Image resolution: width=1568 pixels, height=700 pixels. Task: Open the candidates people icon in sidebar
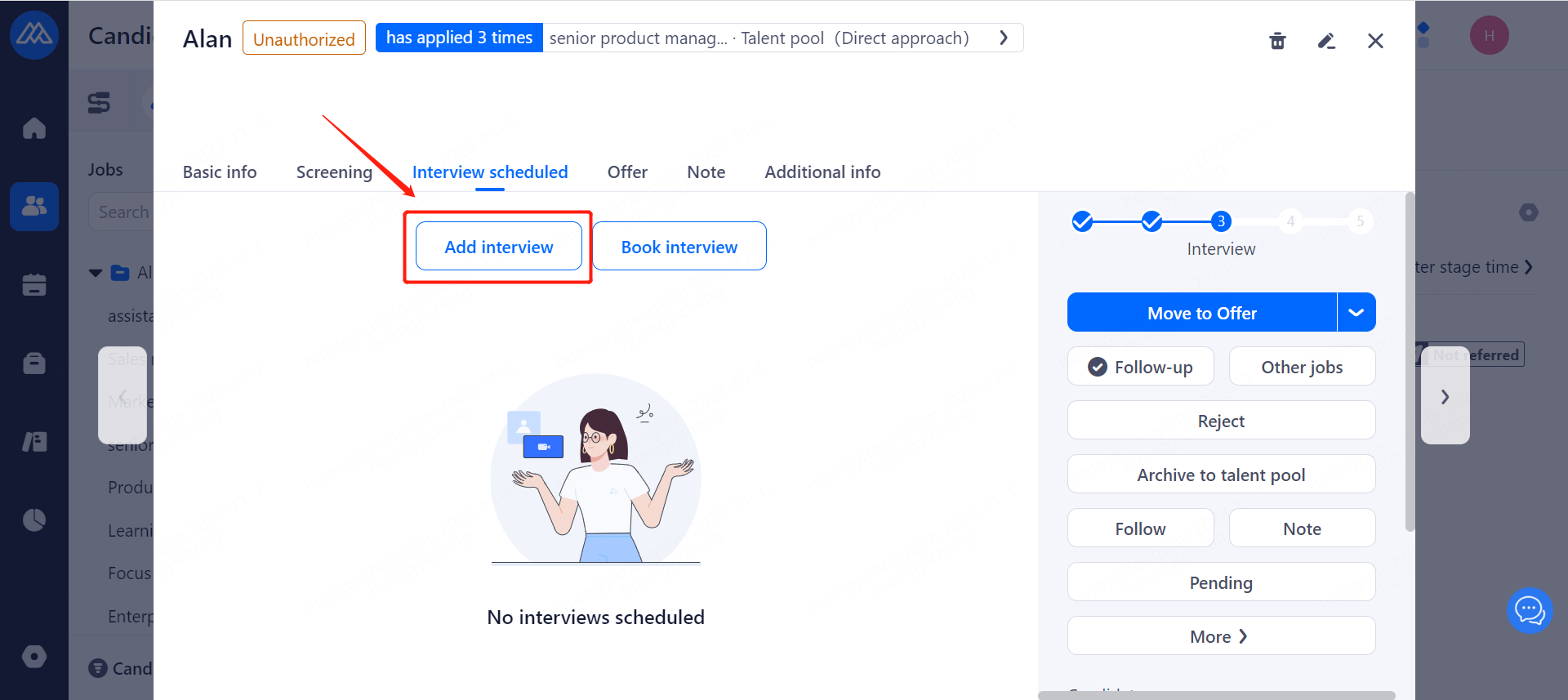coord(34,206)
